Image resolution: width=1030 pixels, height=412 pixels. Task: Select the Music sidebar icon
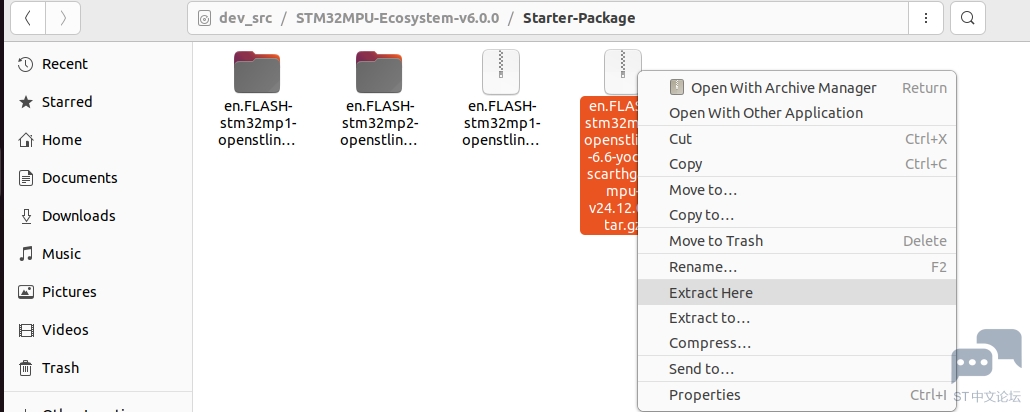pyautogui.click(x=26, y=254)
